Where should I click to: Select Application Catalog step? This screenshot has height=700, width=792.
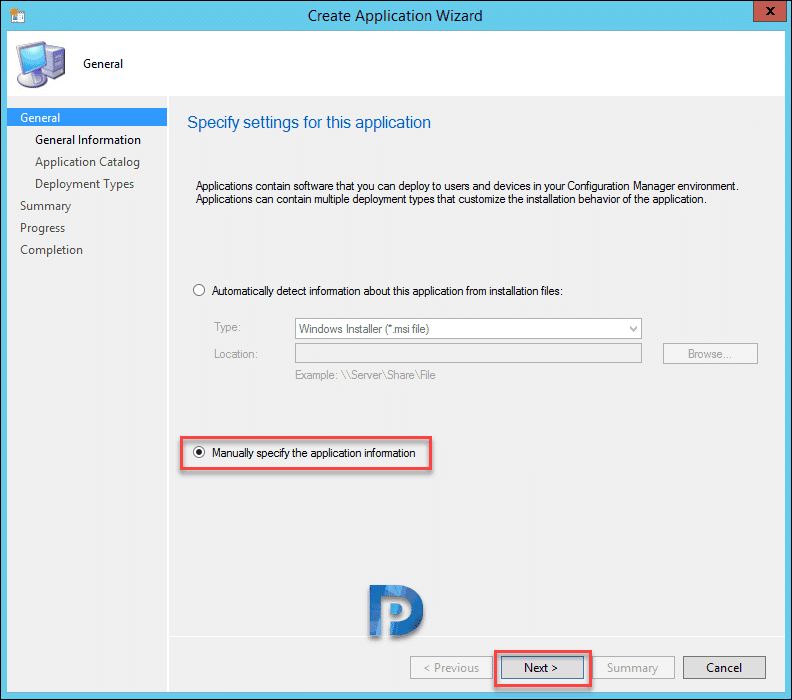coord(87,162)
